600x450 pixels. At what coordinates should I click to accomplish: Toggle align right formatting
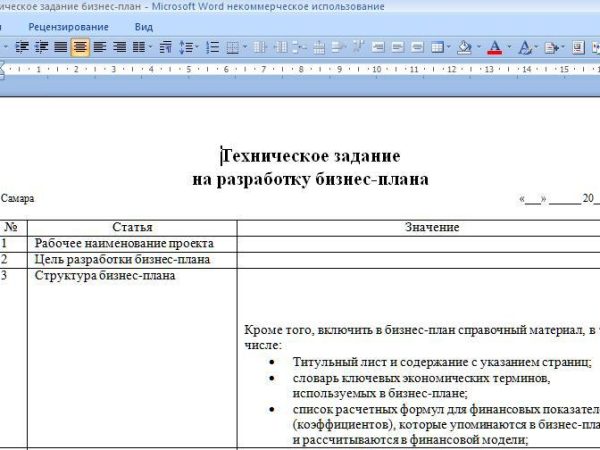(118, 47)
